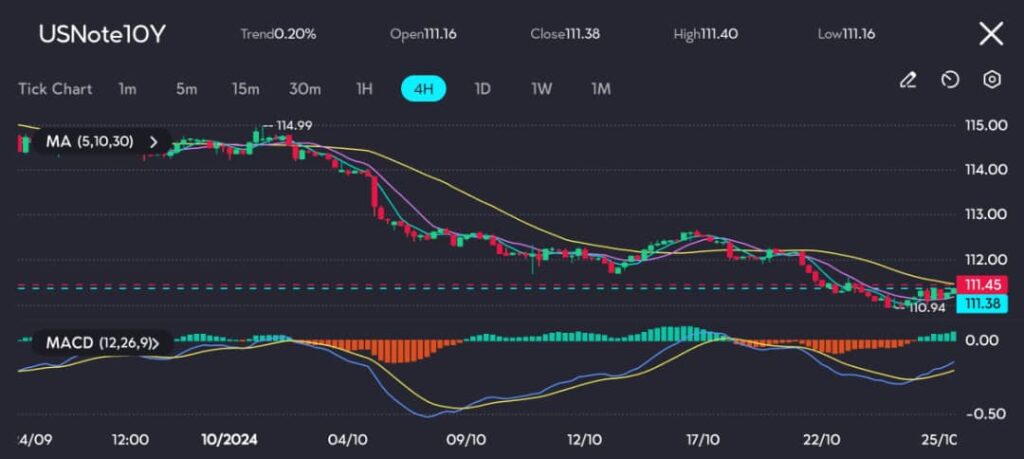Select the 30m interval
This screenshot has width=1024, height=459.
(x=305, y=89)
